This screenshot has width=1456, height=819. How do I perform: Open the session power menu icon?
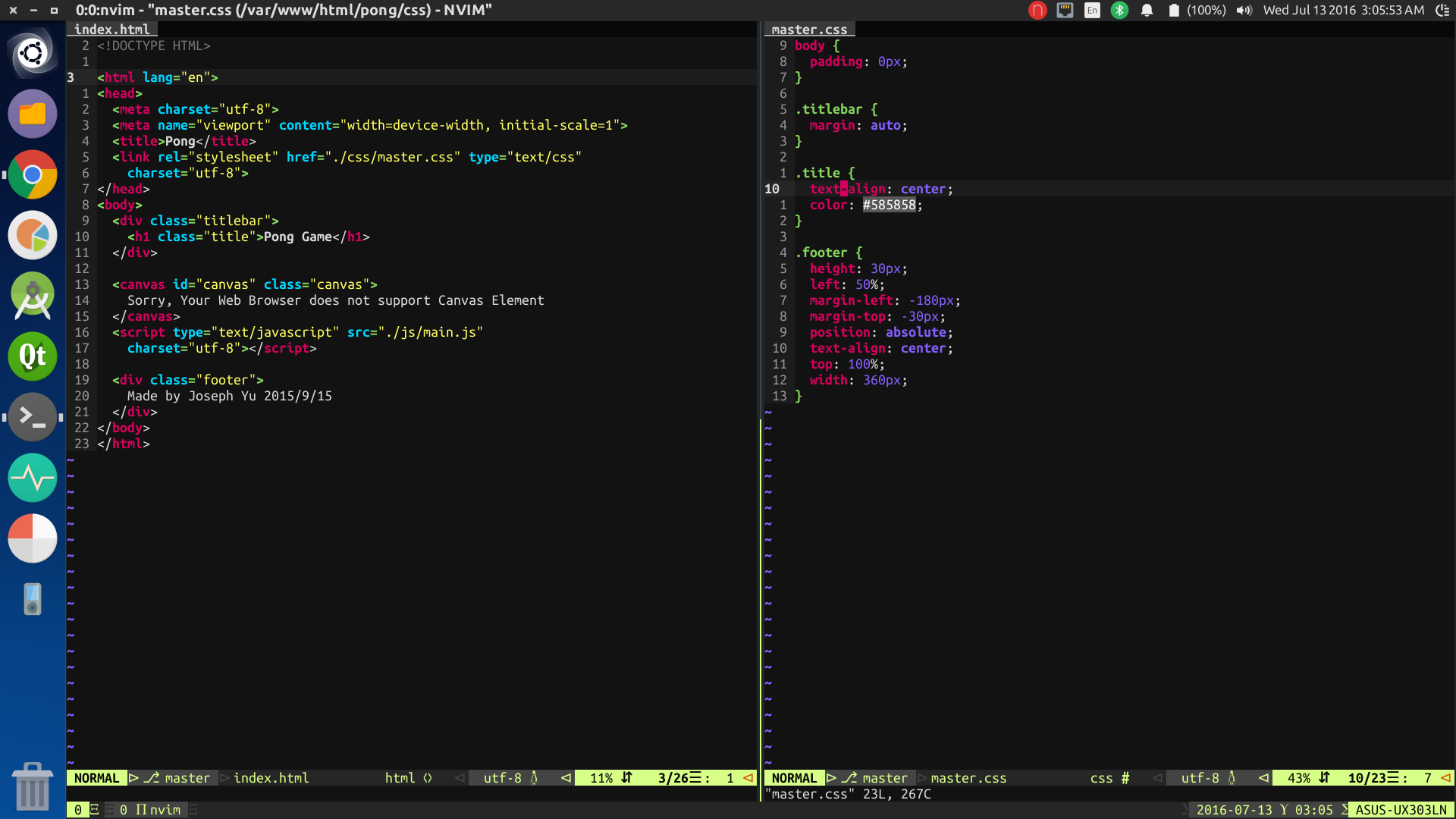click(1442, 11)
